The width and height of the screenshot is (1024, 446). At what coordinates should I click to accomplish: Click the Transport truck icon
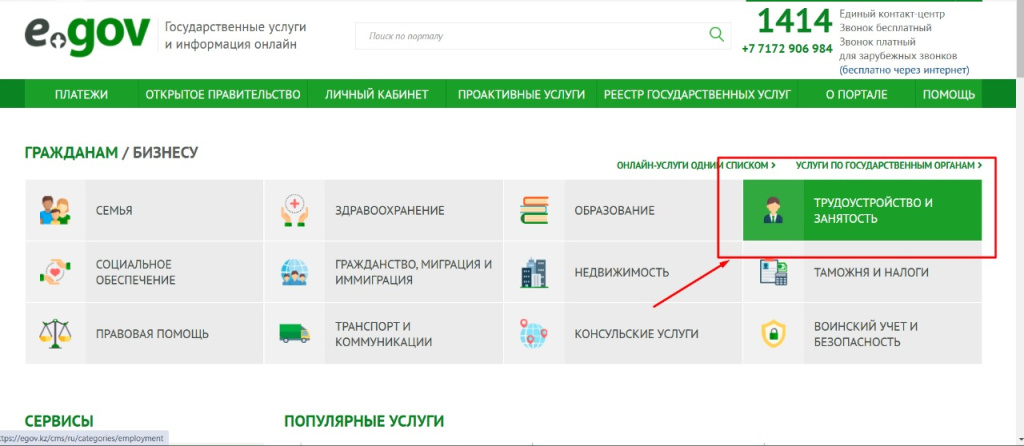(295, 334)
